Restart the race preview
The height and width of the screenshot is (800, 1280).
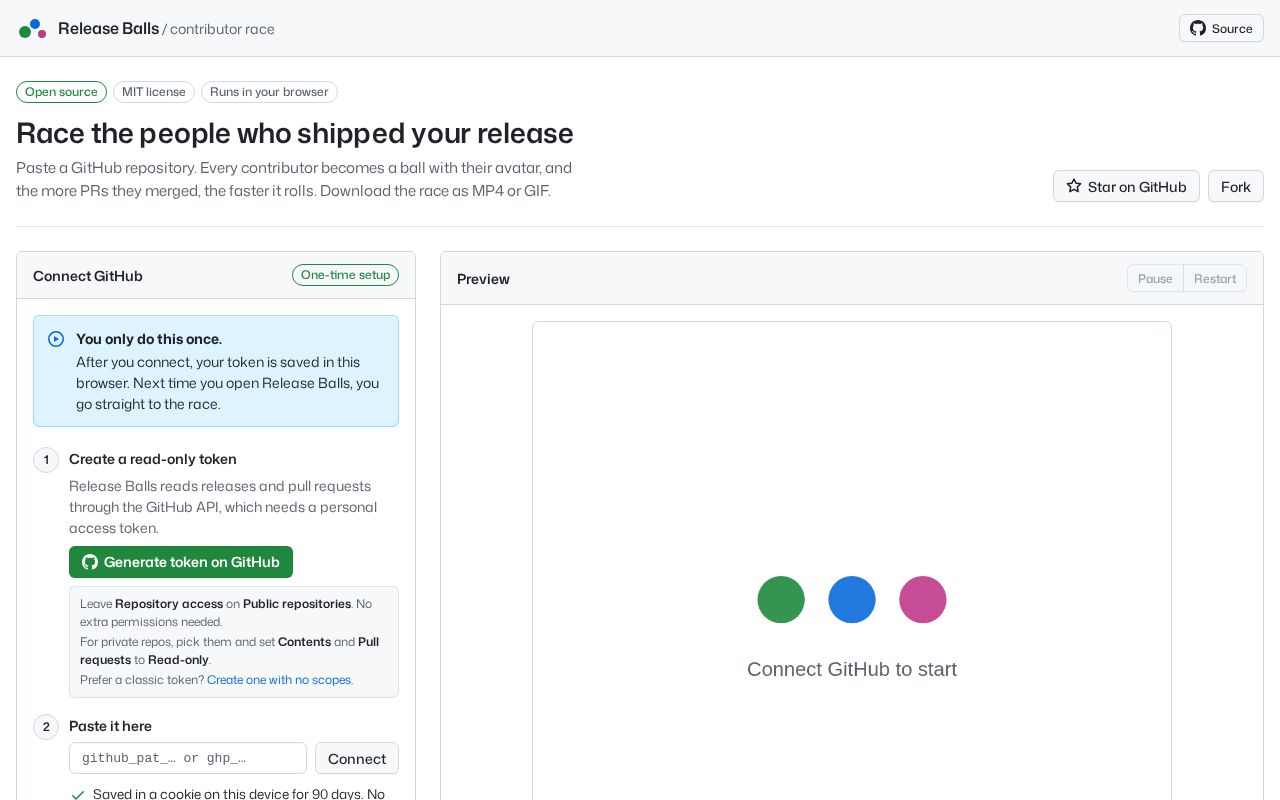(1215, 278)
